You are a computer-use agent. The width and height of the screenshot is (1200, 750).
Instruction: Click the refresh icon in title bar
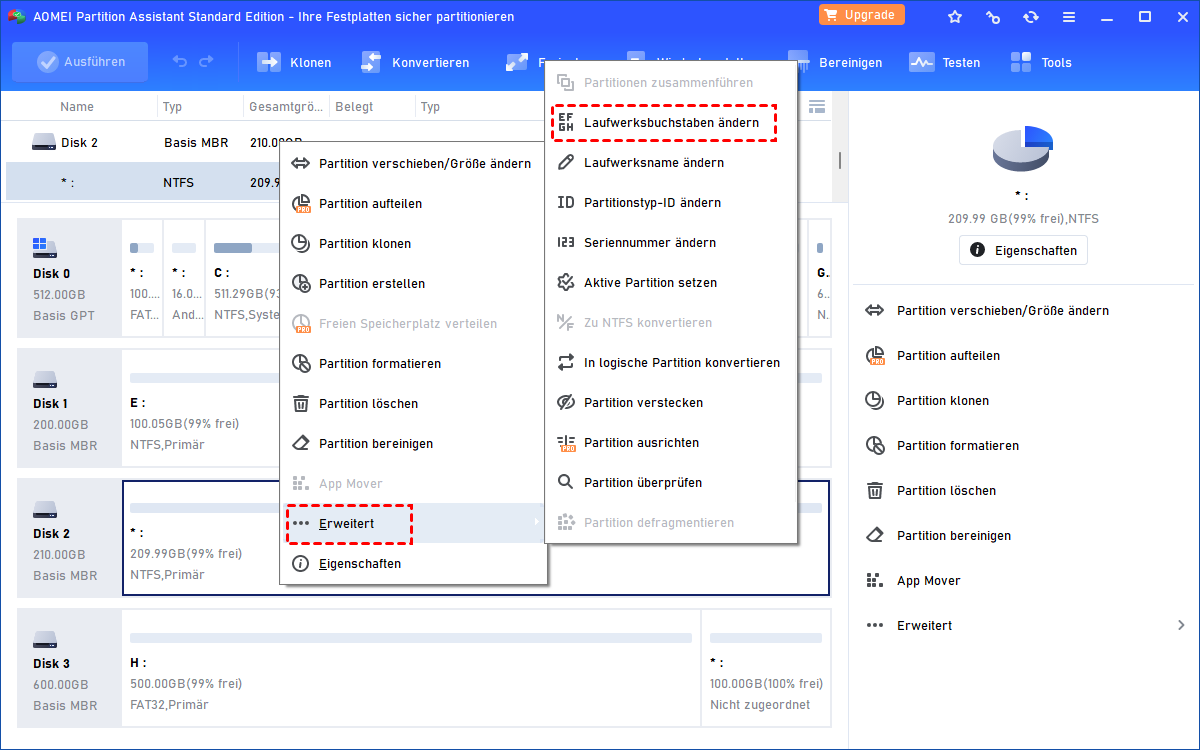[x=1031, y=17]
